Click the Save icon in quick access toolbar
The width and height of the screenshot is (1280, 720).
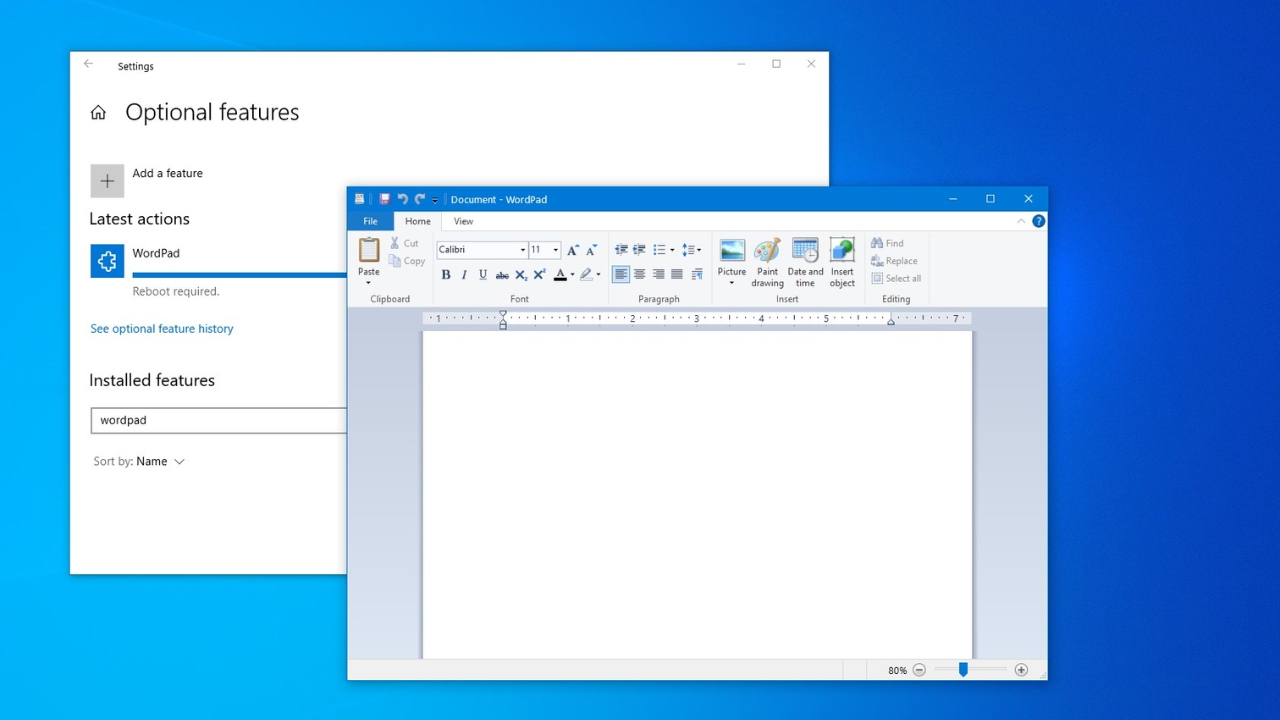click(384, 199)
